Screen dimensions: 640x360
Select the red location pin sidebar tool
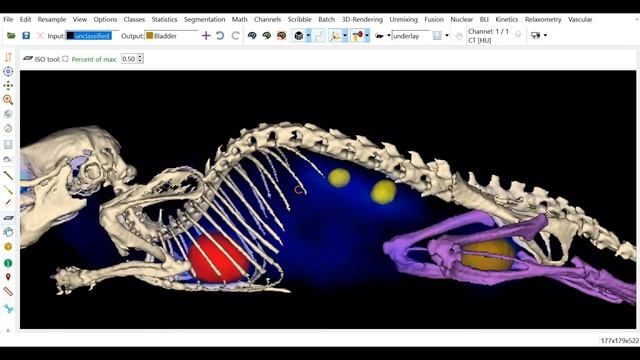coord(8,277)
